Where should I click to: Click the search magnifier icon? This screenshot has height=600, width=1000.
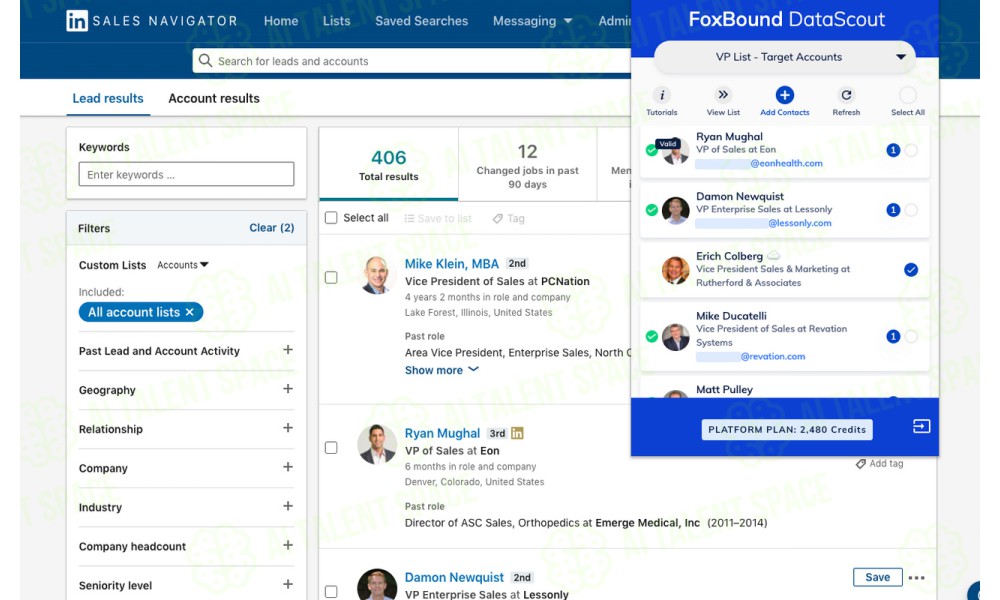[x=205, y=61]
